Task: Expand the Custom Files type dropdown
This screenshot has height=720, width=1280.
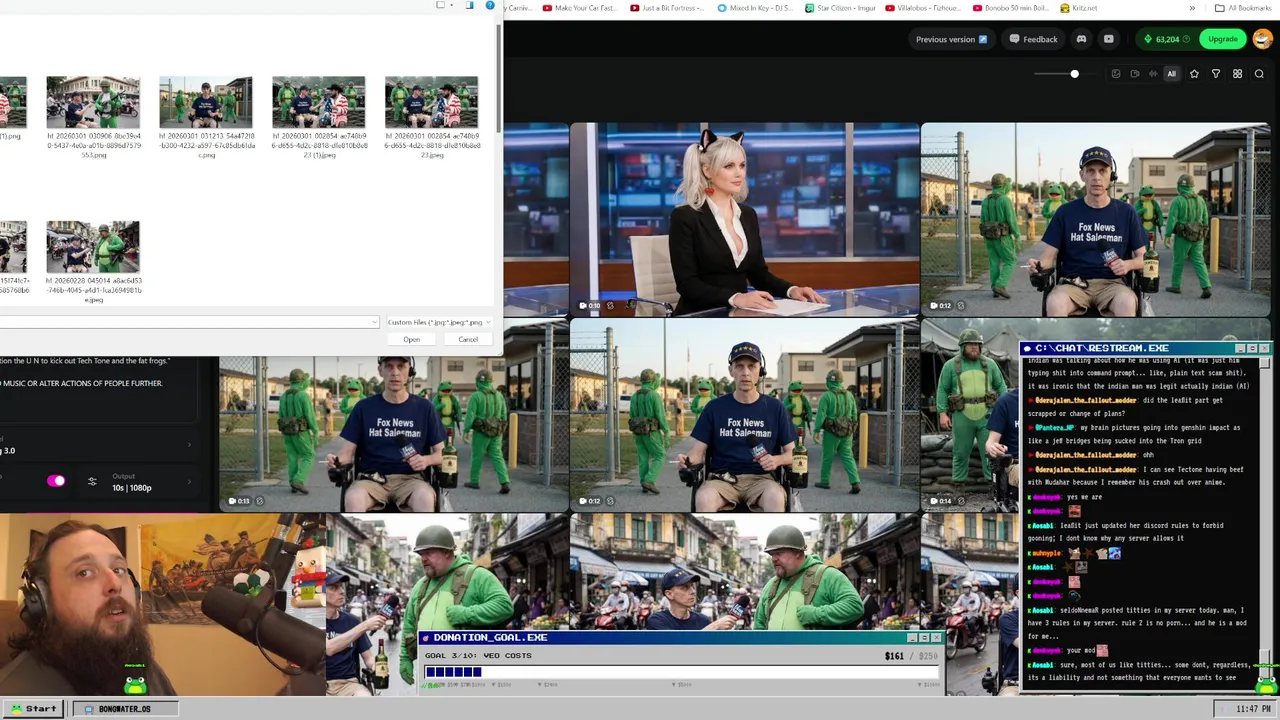Action: (x=438, y=322)
